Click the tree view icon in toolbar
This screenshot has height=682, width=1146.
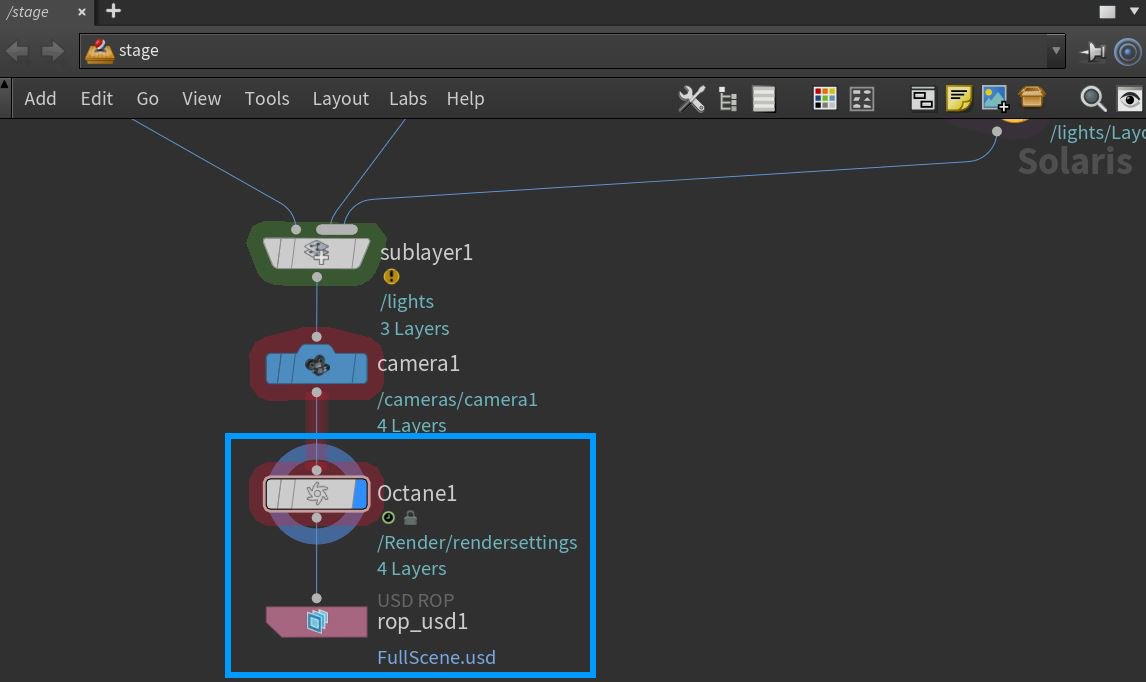pyautogui.click(x=727, y=98)
